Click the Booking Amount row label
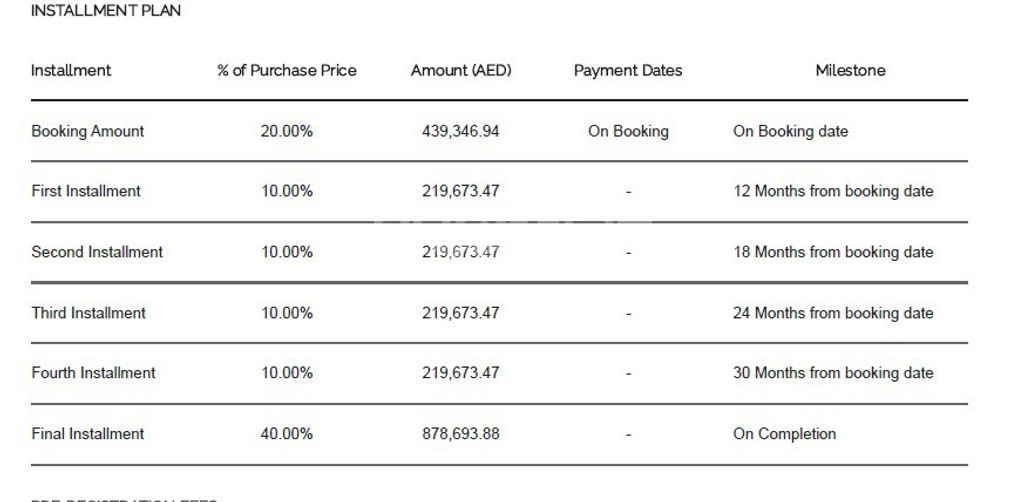This screenshot has width=1024, height=502. point(88,131)
